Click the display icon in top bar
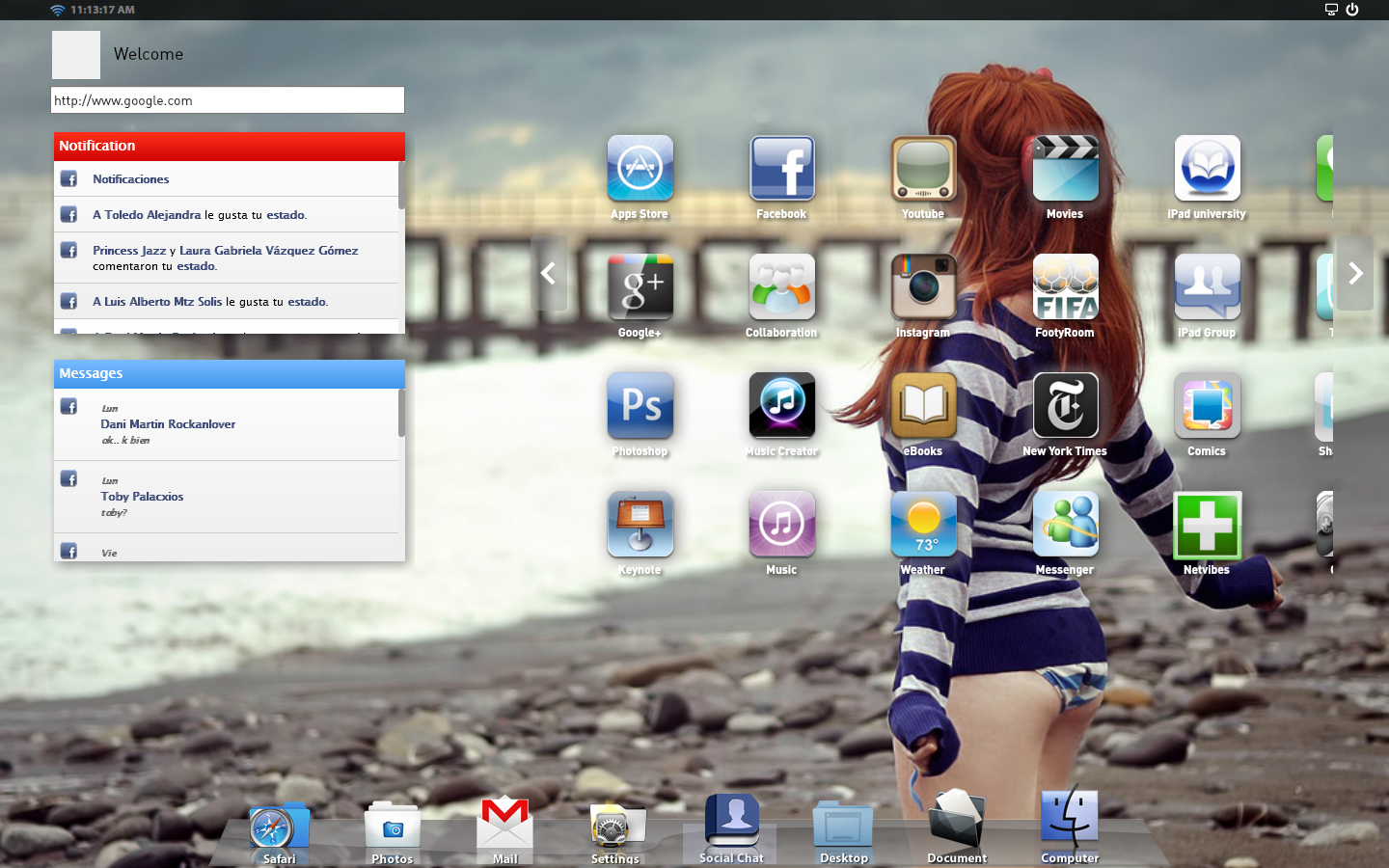This screenshot has height=868, width=1389. click(1331, 10)
